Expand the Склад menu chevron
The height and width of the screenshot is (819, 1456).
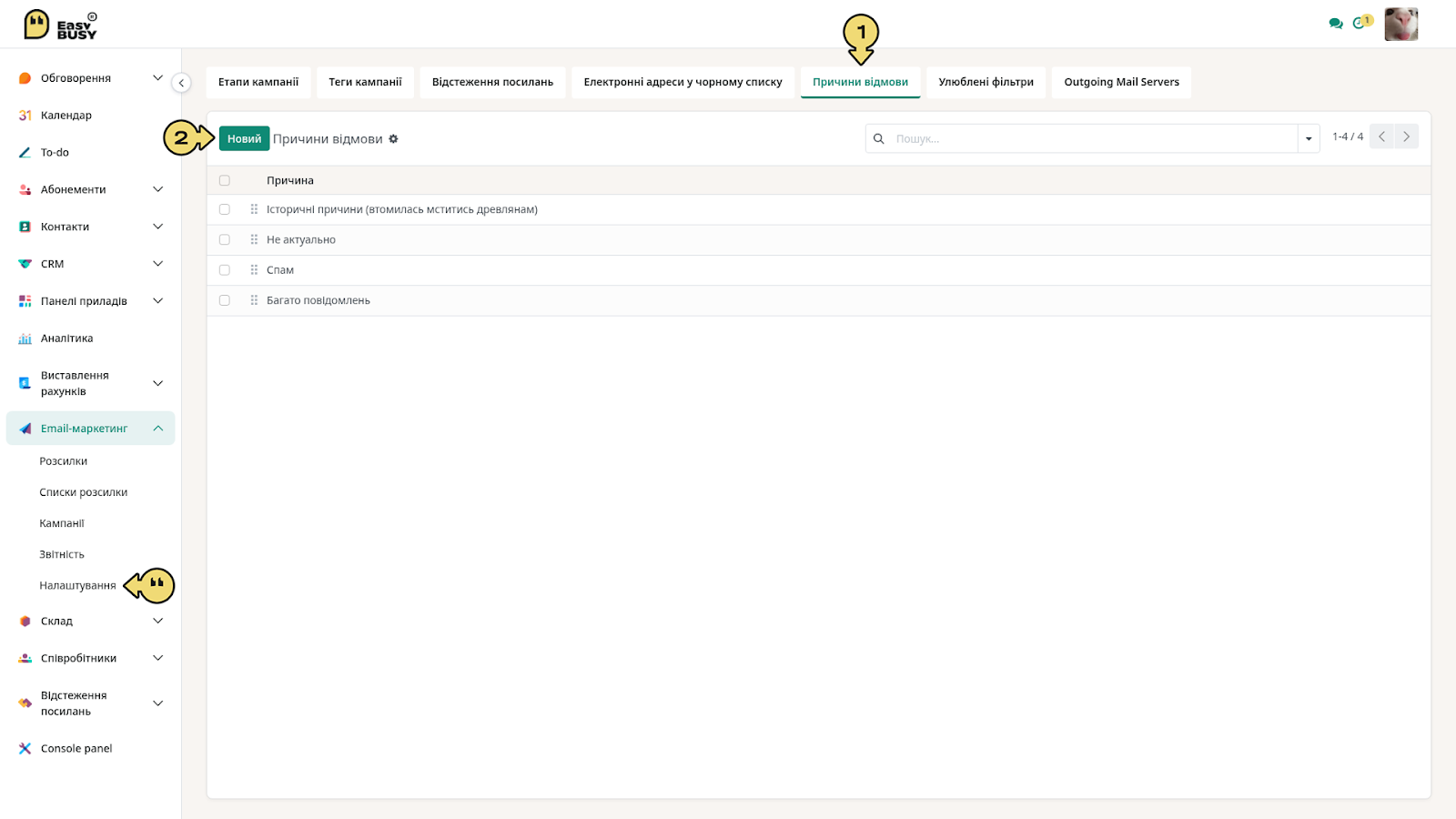click(x=157, y=622)
